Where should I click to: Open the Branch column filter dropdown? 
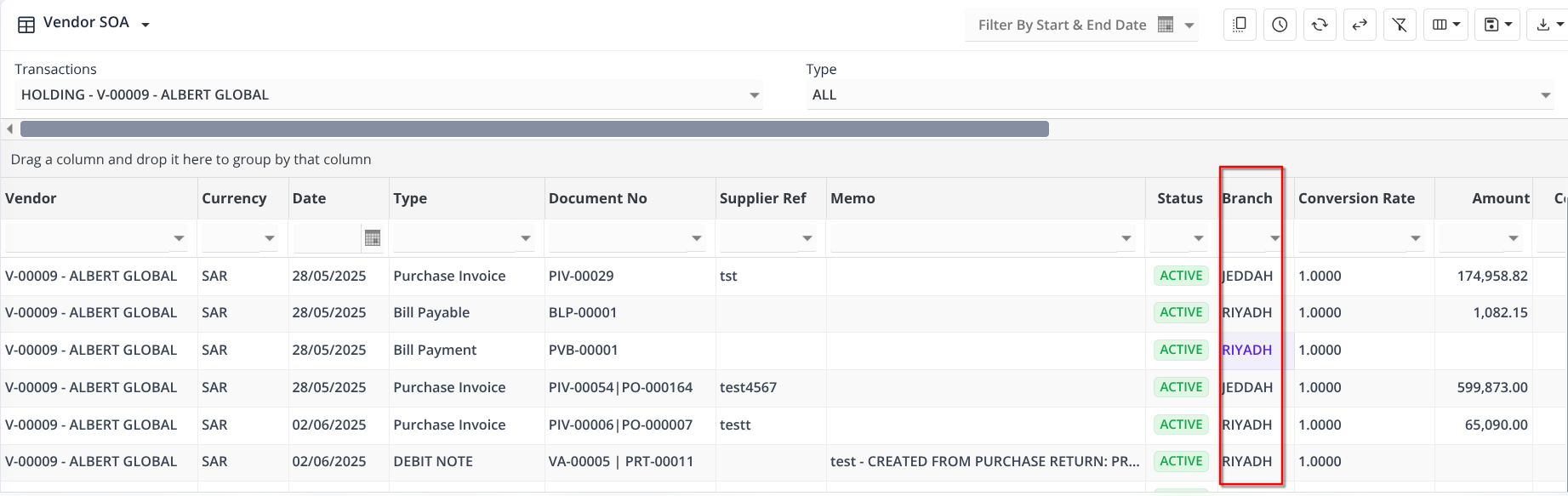point(1274,238)
